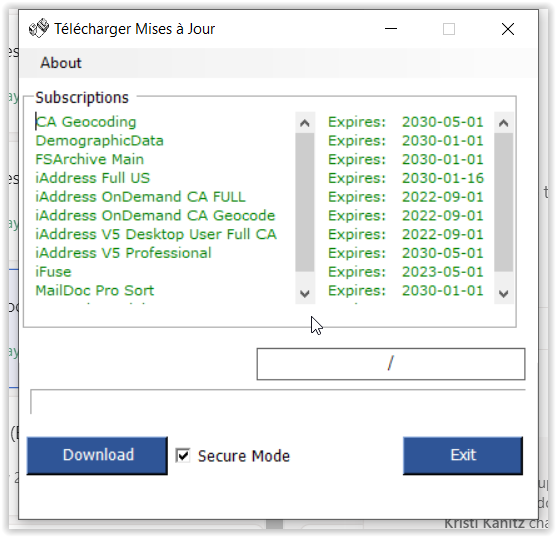The height and width of the screenshot is (537, 556).
Task: Click the expiry list's scroll up arrow
Action: (x=504, y=123)
